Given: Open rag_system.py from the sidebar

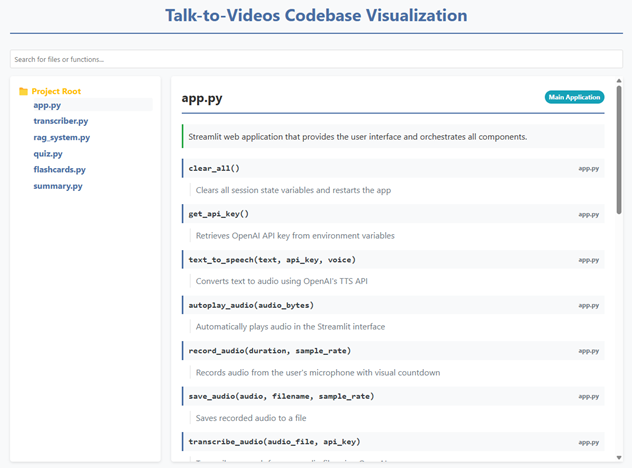Looking at the screenshot, I should click(x=61, y=137).
